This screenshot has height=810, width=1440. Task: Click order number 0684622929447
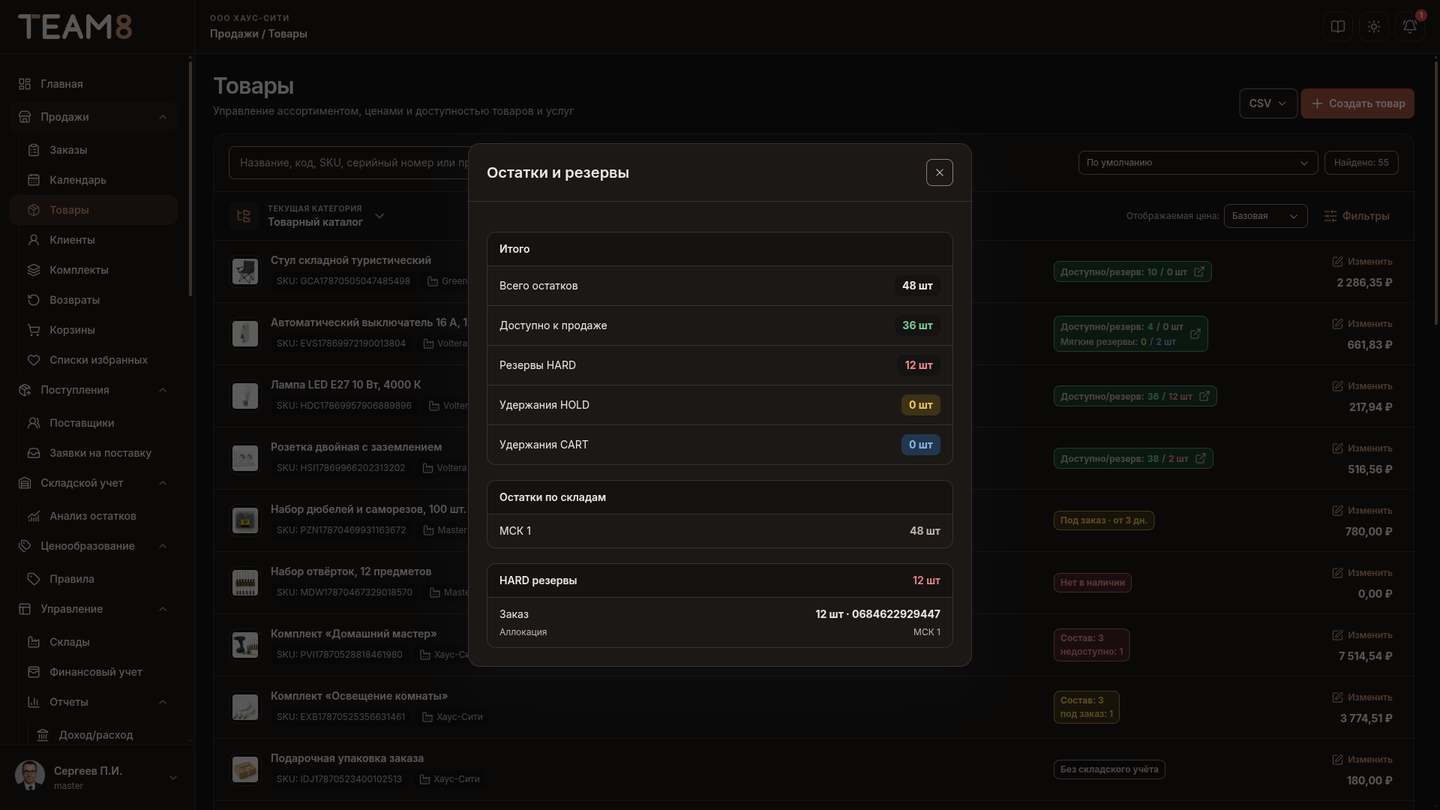click(896, 614)
